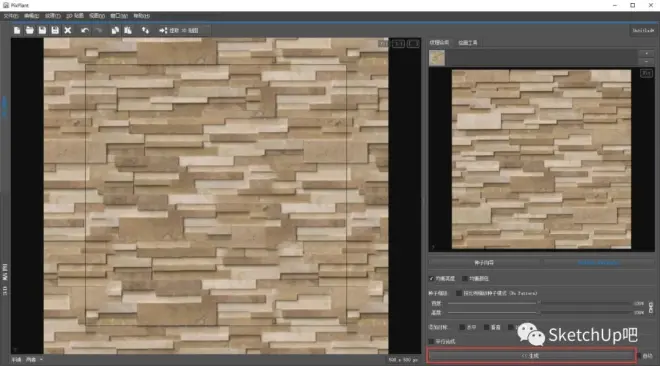This screenshot has height=366, width=660.
Task: Open the dropdown at the bottom-left status bar
Action: (x=35, y=360)
